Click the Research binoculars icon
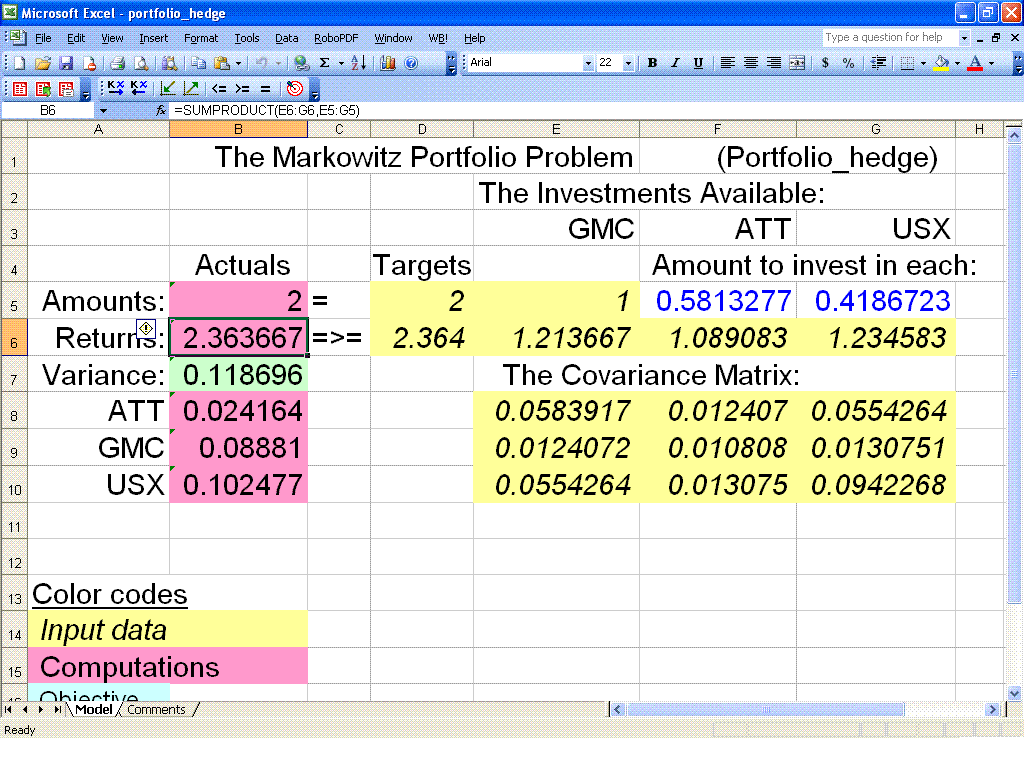1024x768 pixels. [x=170, y=63]
